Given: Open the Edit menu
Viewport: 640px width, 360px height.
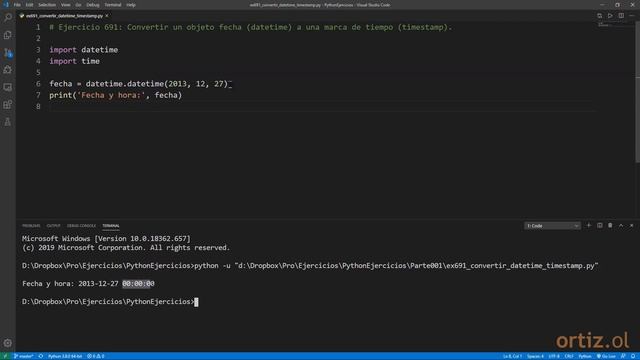Looking at the screenshot, I should click(x=29, y=5).
